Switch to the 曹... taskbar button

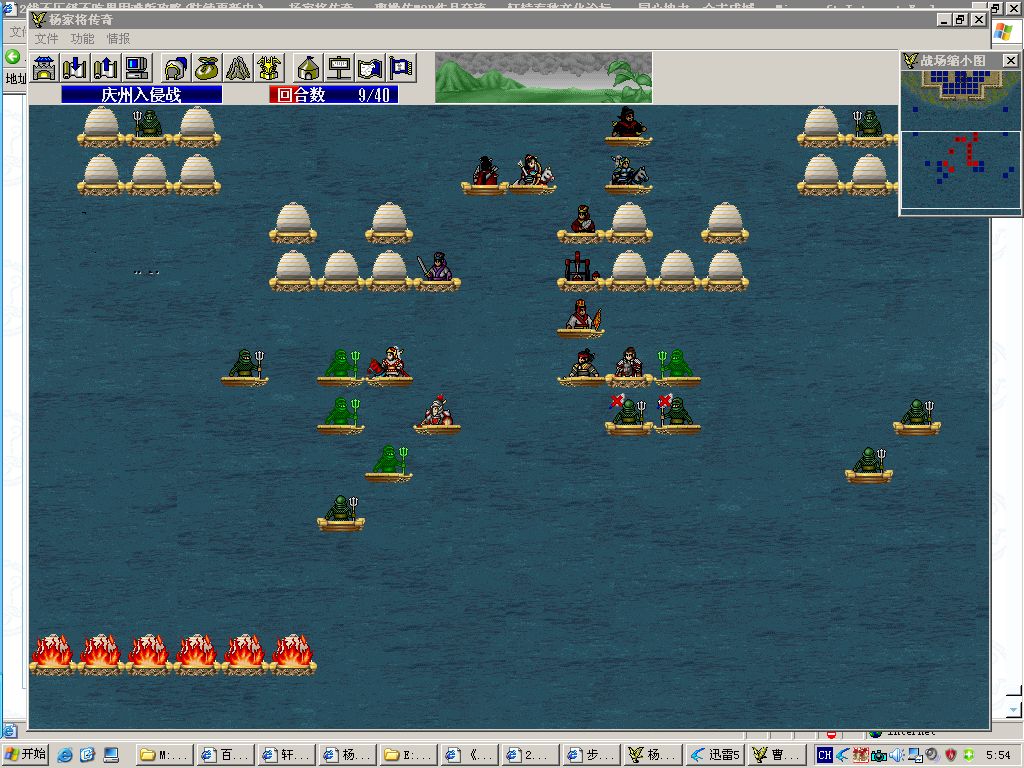pos(776,755)
